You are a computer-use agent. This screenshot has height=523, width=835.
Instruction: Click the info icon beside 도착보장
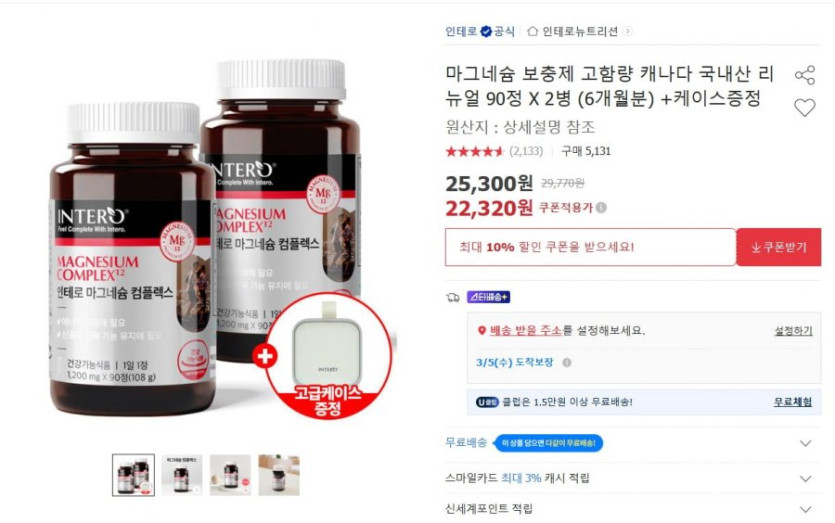point(567,363)
